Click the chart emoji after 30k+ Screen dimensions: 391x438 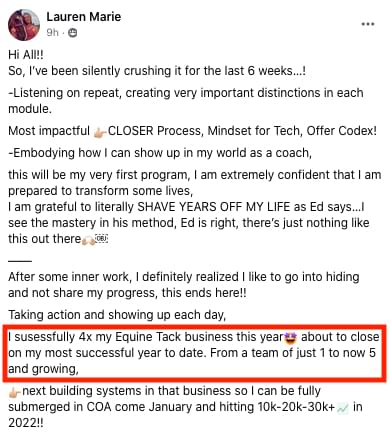coord(343,408)
